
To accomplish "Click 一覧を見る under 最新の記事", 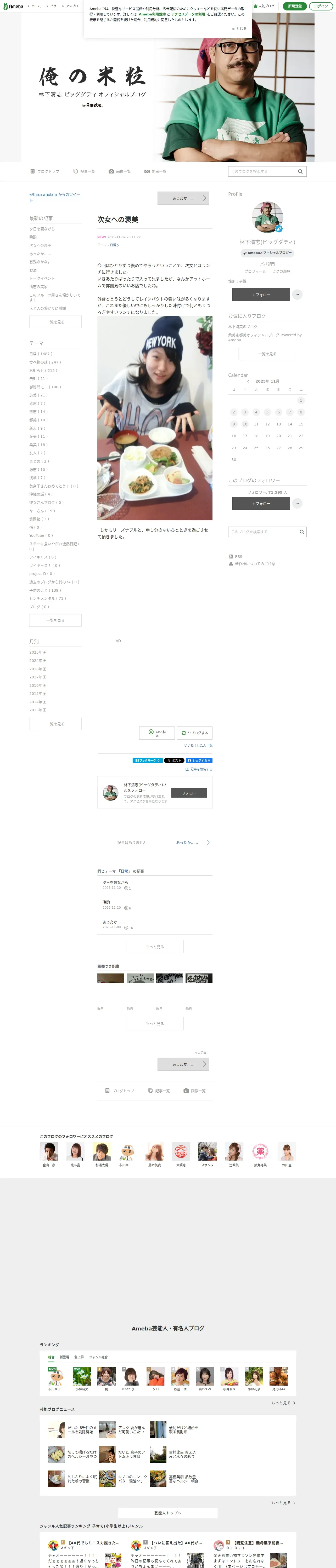I will (x=55, y=322).
